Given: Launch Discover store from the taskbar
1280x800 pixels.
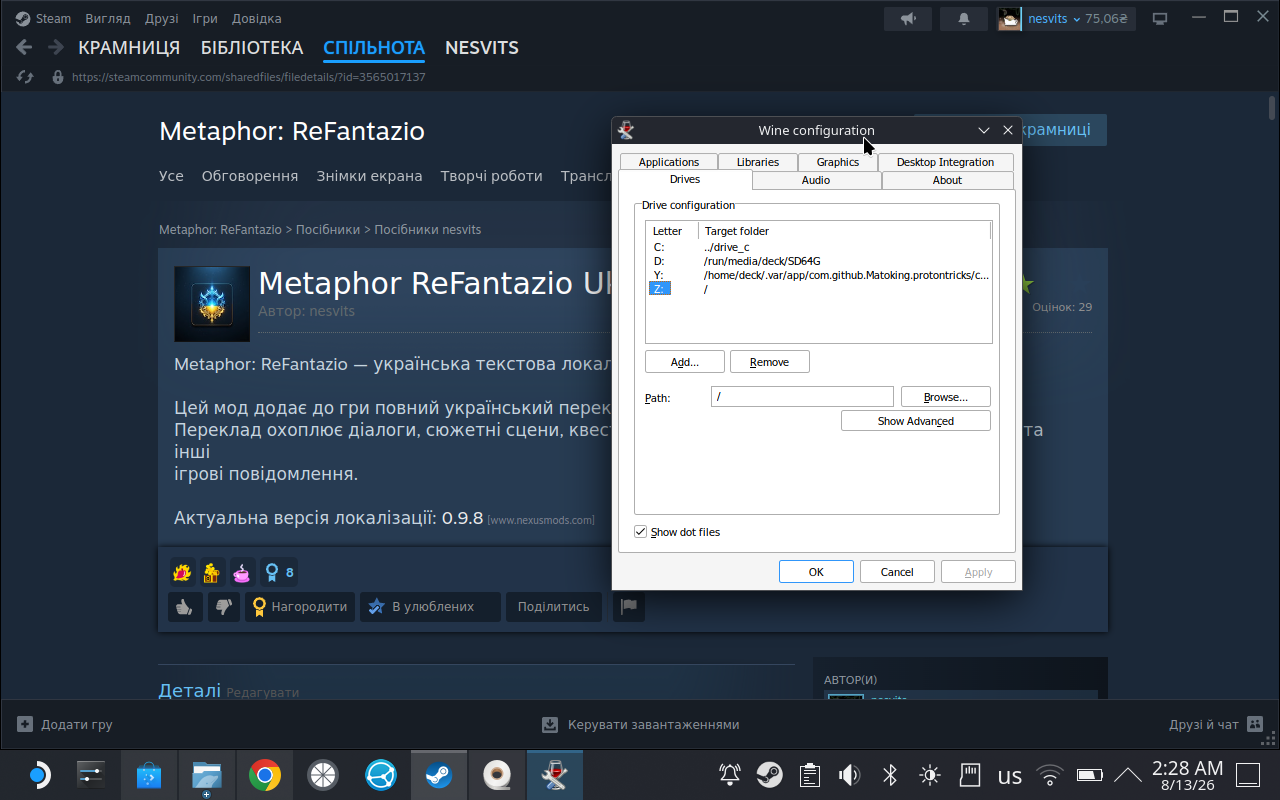Looking at the screenshot, I should 149,775.
